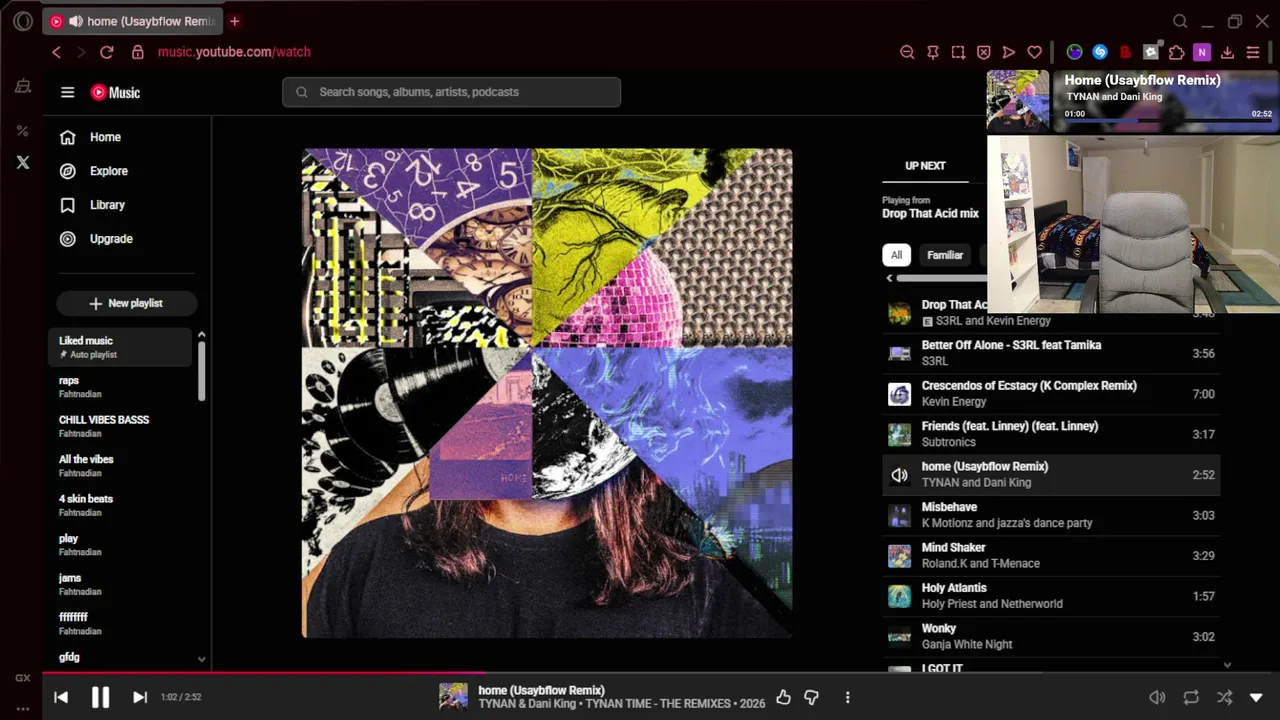1280x720 pixels.
Task: Open the browser easy setup menu
Action: [1253, 52]
